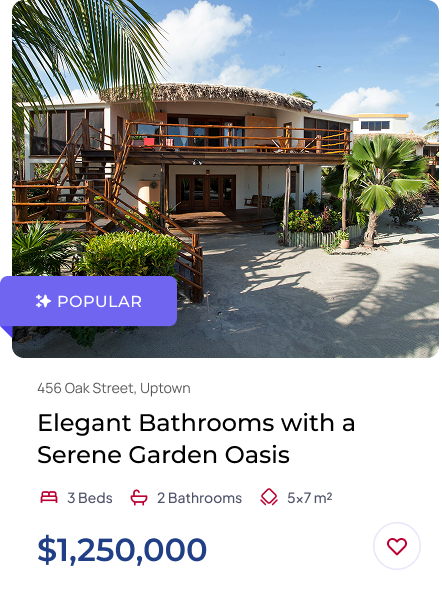Click the house's ground-floor double doors
This screenshot has width=442, height=591.
[206, 192]
